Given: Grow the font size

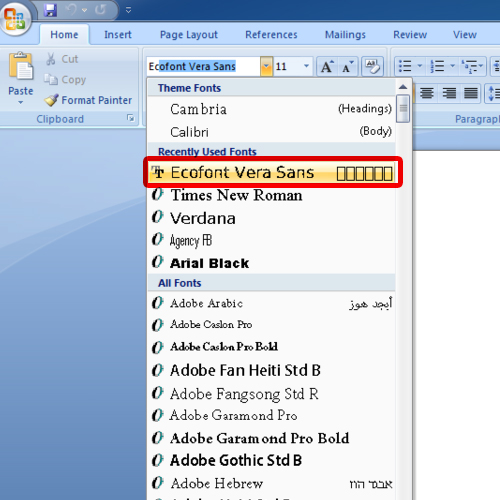Looking at the screenshot, I should [x=327, y=66].
